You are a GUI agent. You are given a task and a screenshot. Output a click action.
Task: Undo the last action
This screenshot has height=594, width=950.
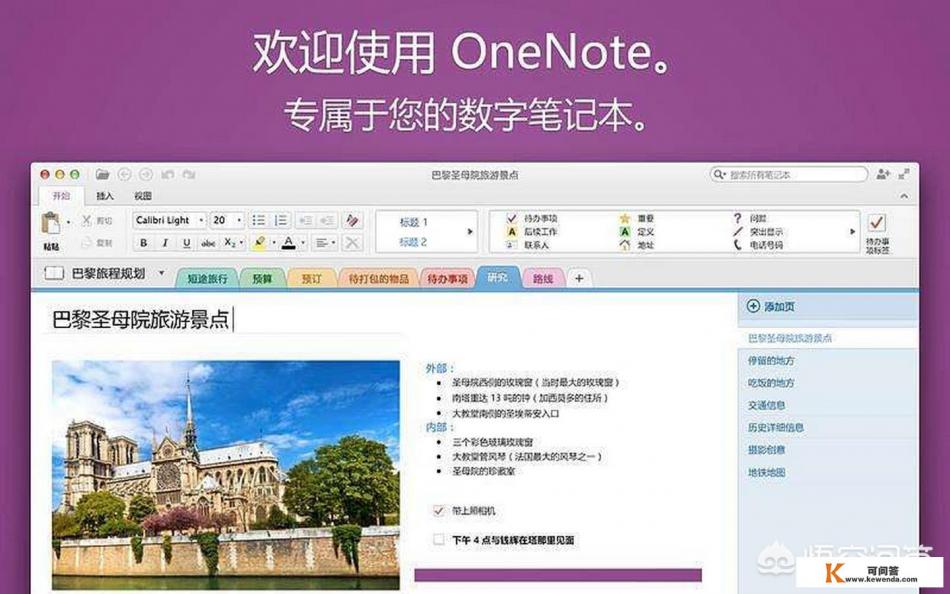tap(167, 175)
